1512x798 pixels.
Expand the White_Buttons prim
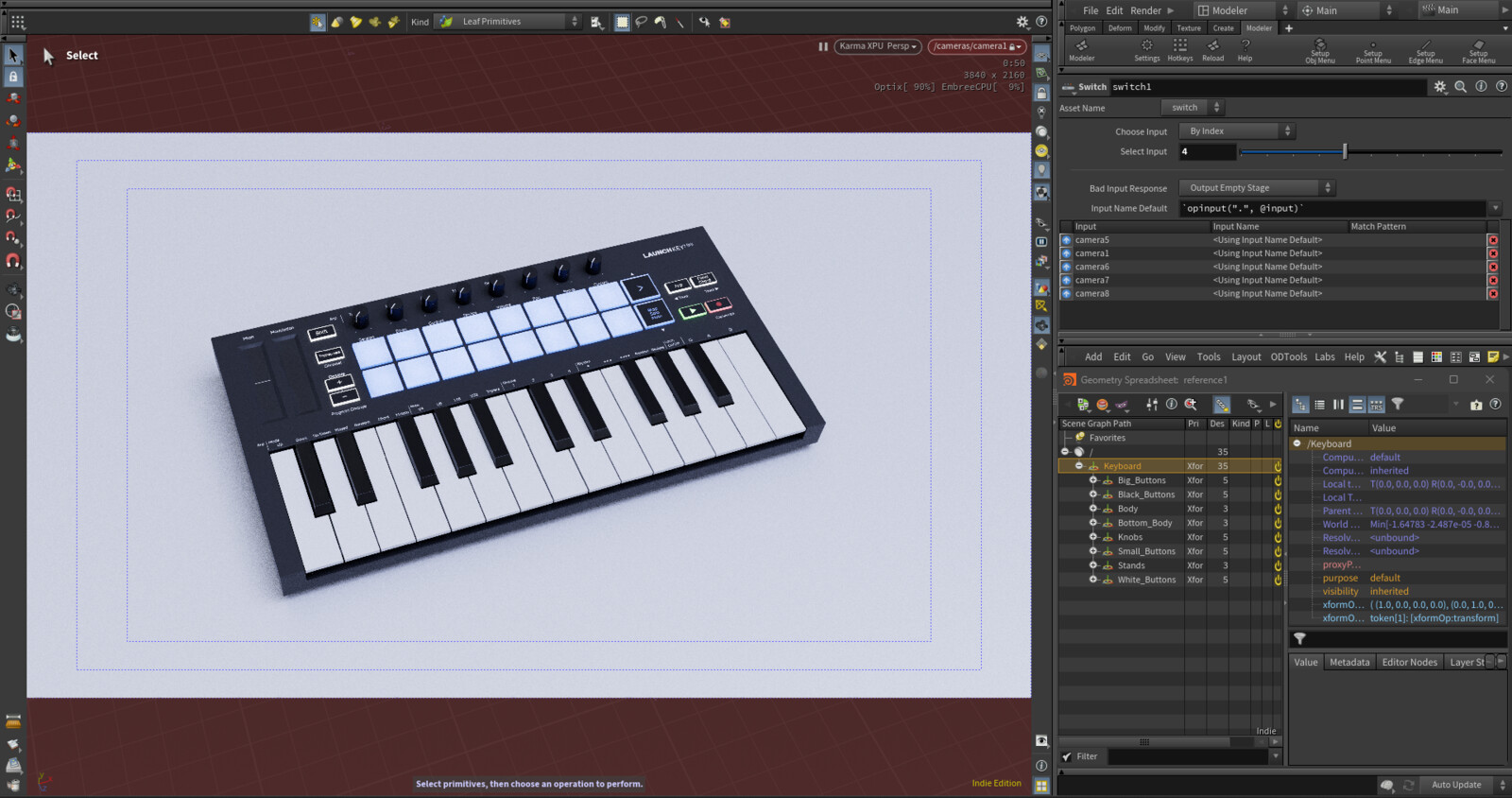(x=1093, y=580)
